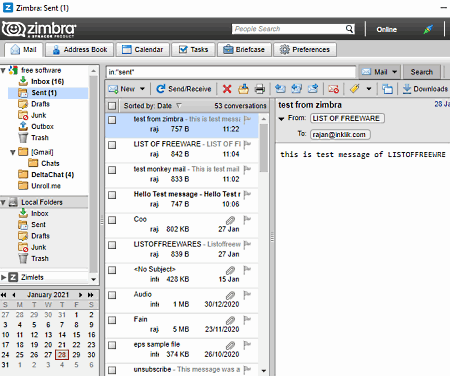Screen dimensions: 450x376
Task: Click the People Search magnifier icon
Action: point(349,29)
